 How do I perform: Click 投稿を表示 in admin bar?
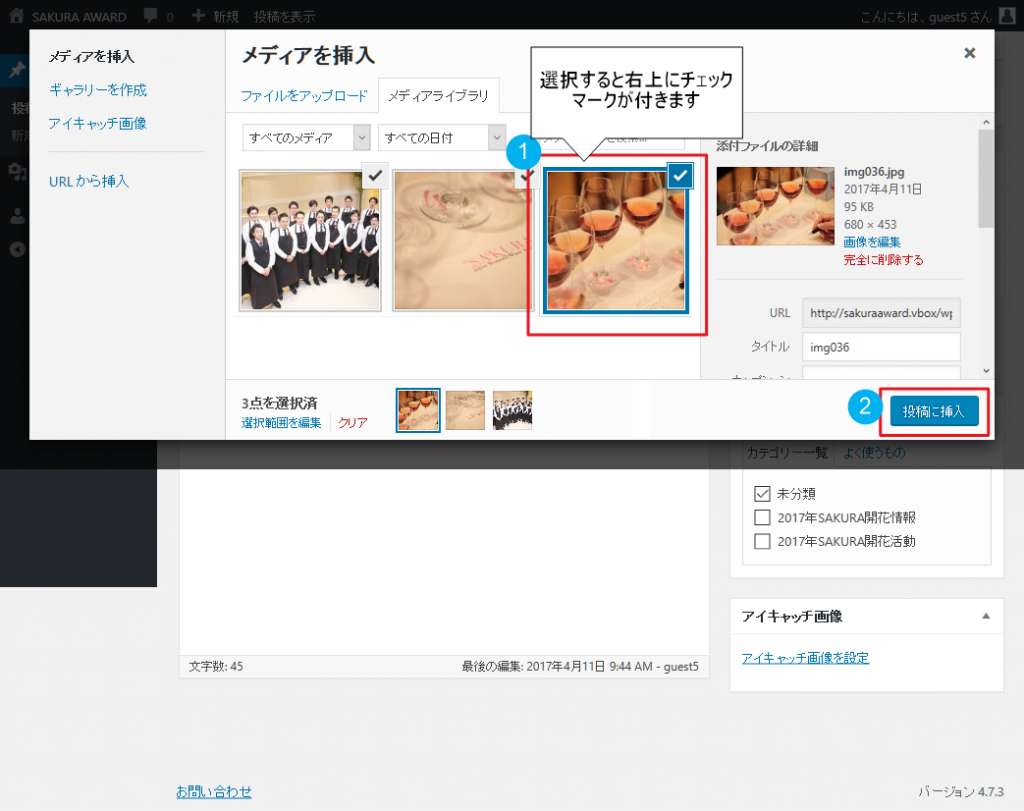[285, 16]
